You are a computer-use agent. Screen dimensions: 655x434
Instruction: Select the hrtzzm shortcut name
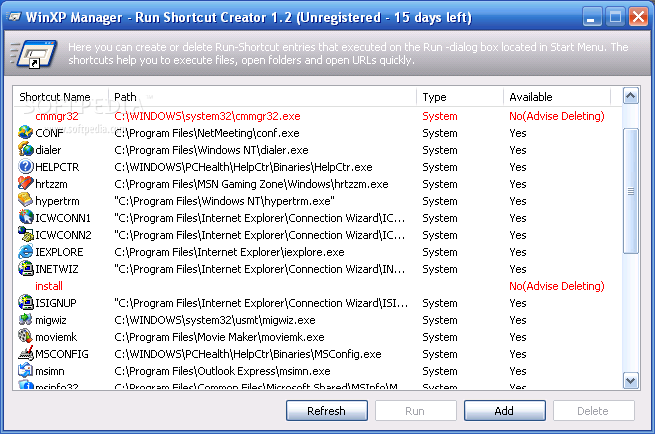tap(51, 184)
